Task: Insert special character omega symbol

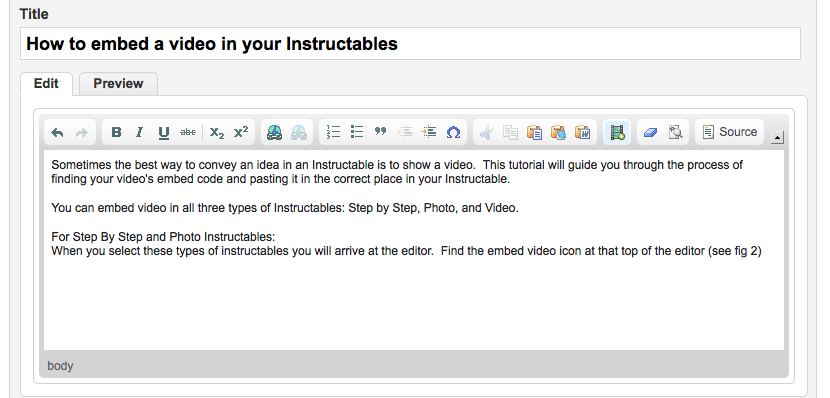Action: tap(453, 132)
